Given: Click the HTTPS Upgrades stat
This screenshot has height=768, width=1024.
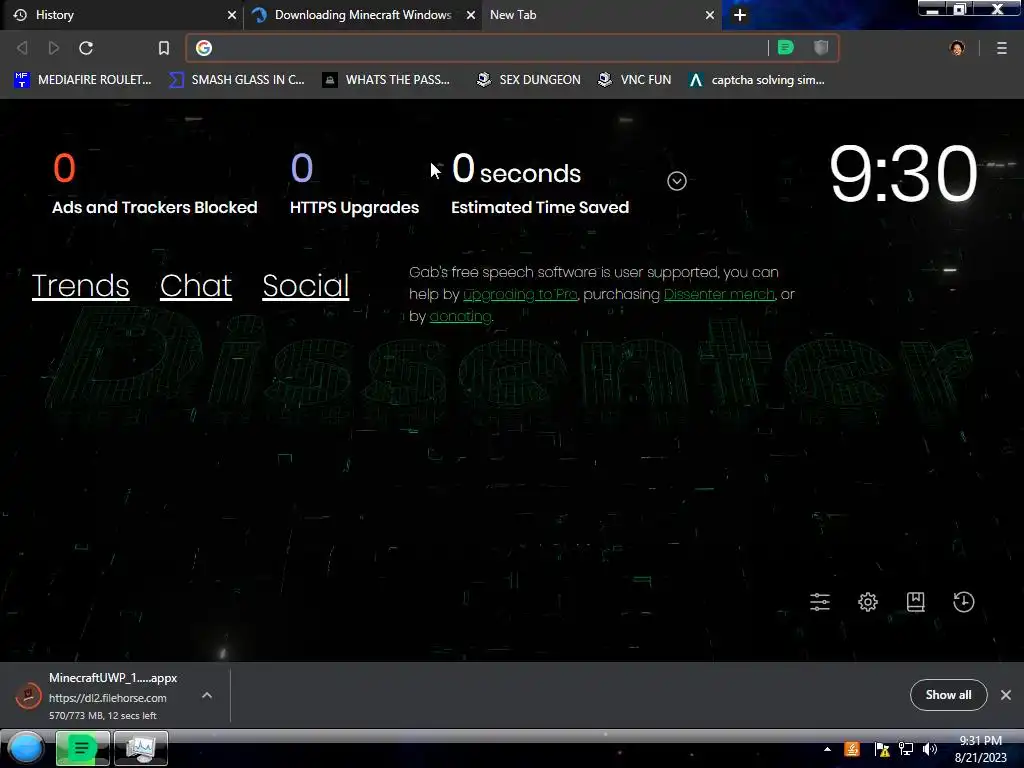Looking at the screenshot, I should [x=354, y=183].
